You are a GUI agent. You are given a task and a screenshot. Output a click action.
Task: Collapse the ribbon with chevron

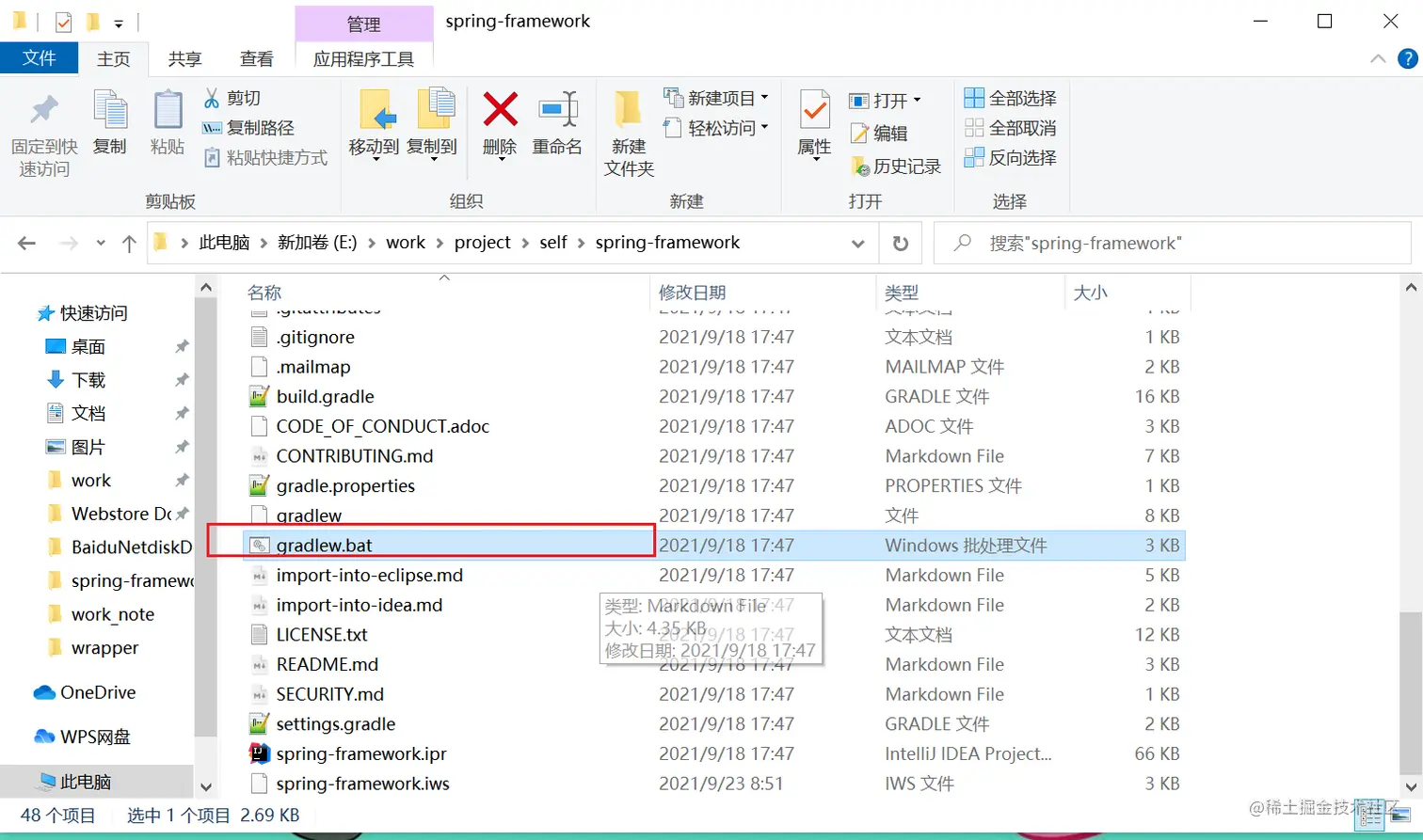pyautogui.click(x=1378, y=58)
